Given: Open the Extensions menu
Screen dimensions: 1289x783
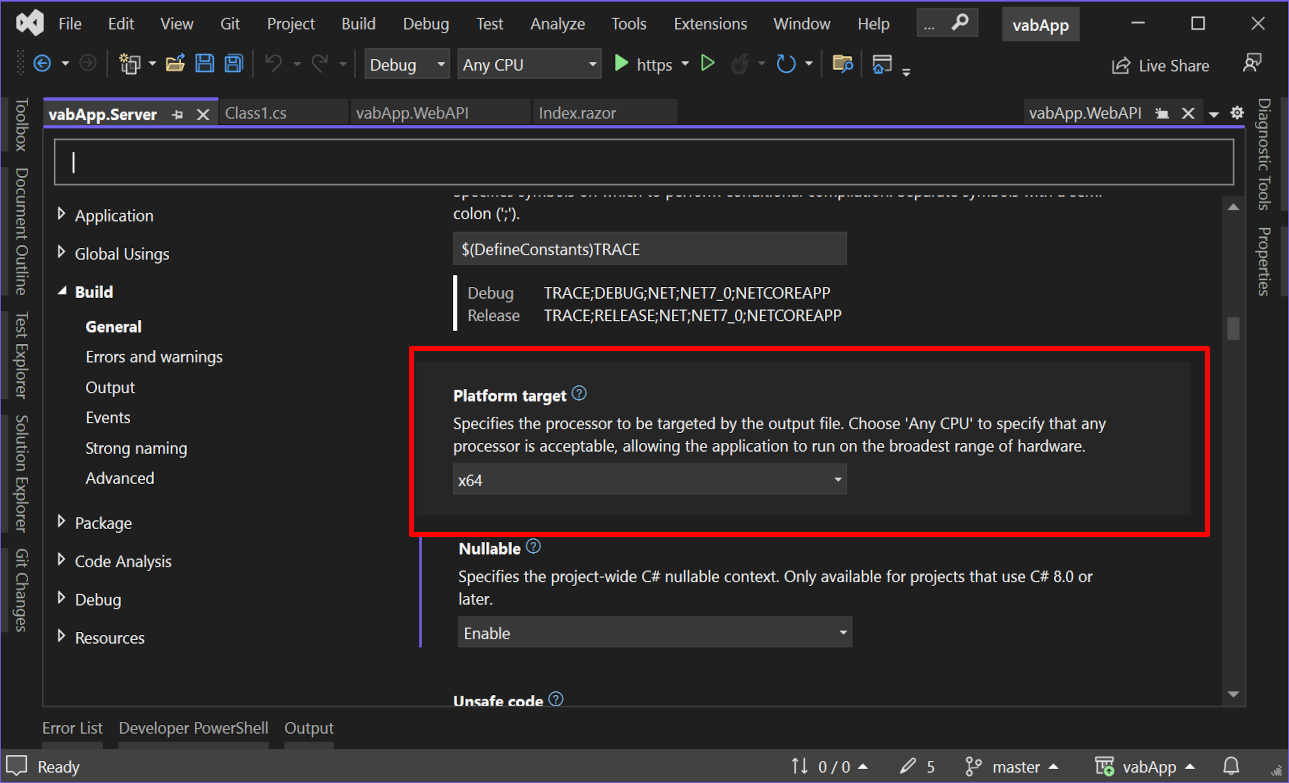Looking at the screenshot, I should point(710,24).
